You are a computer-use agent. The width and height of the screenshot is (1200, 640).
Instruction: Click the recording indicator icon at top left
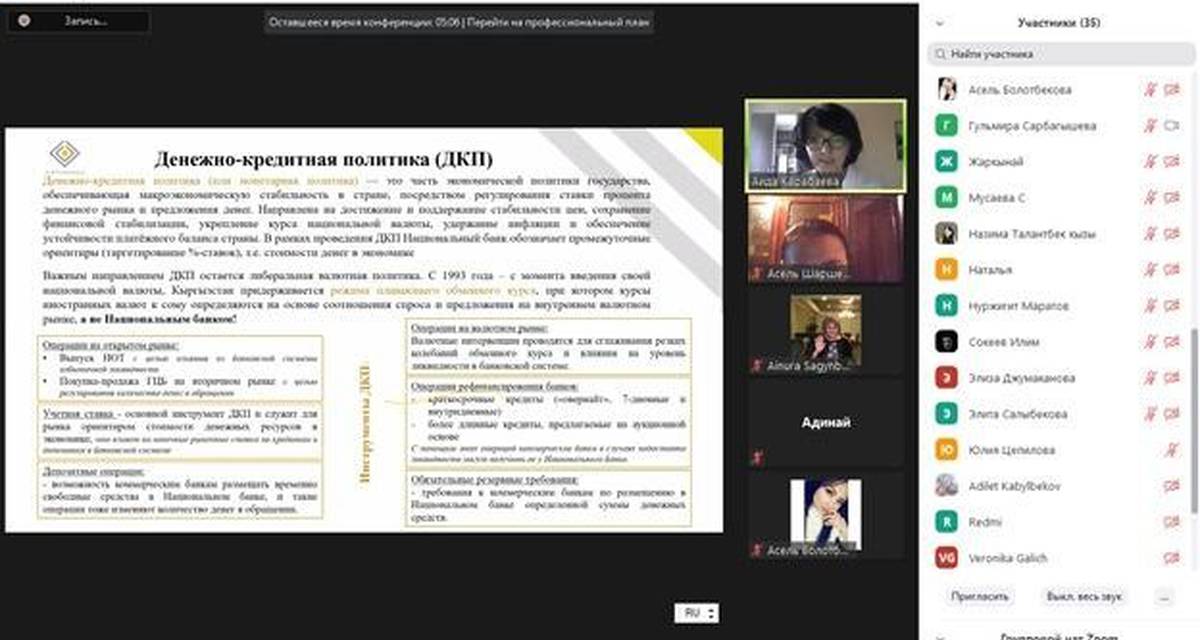(24, 20)
